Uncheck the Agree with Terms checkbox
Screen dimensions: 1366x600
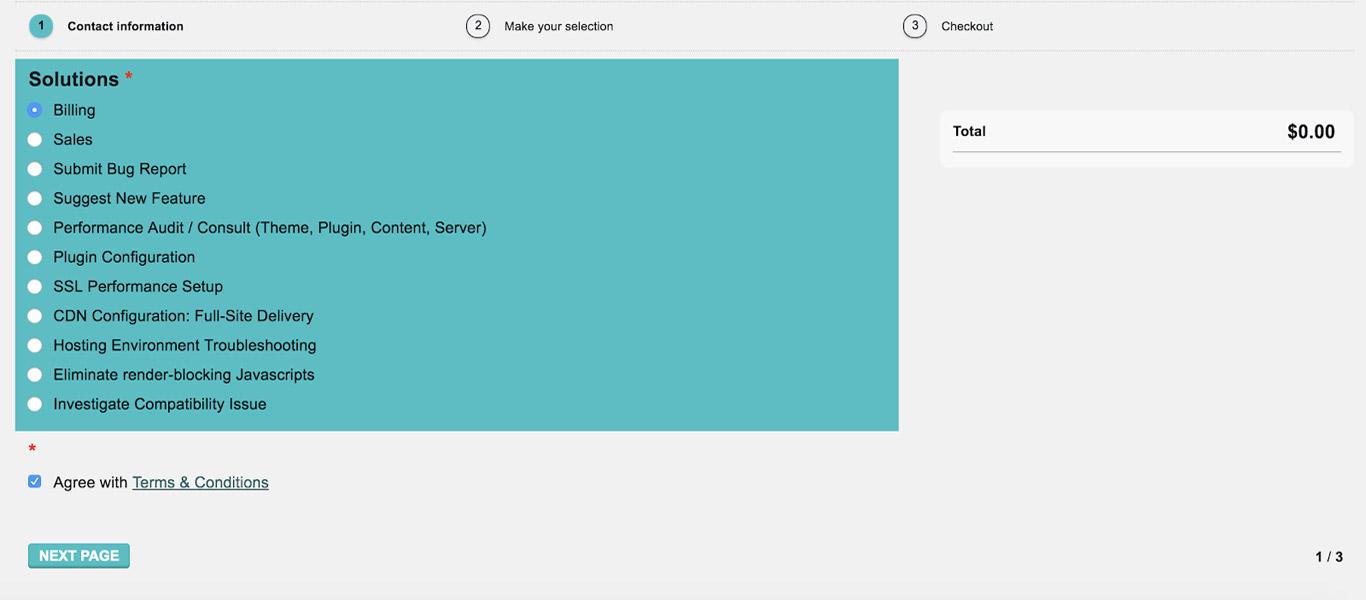click(x=35, y=481)
